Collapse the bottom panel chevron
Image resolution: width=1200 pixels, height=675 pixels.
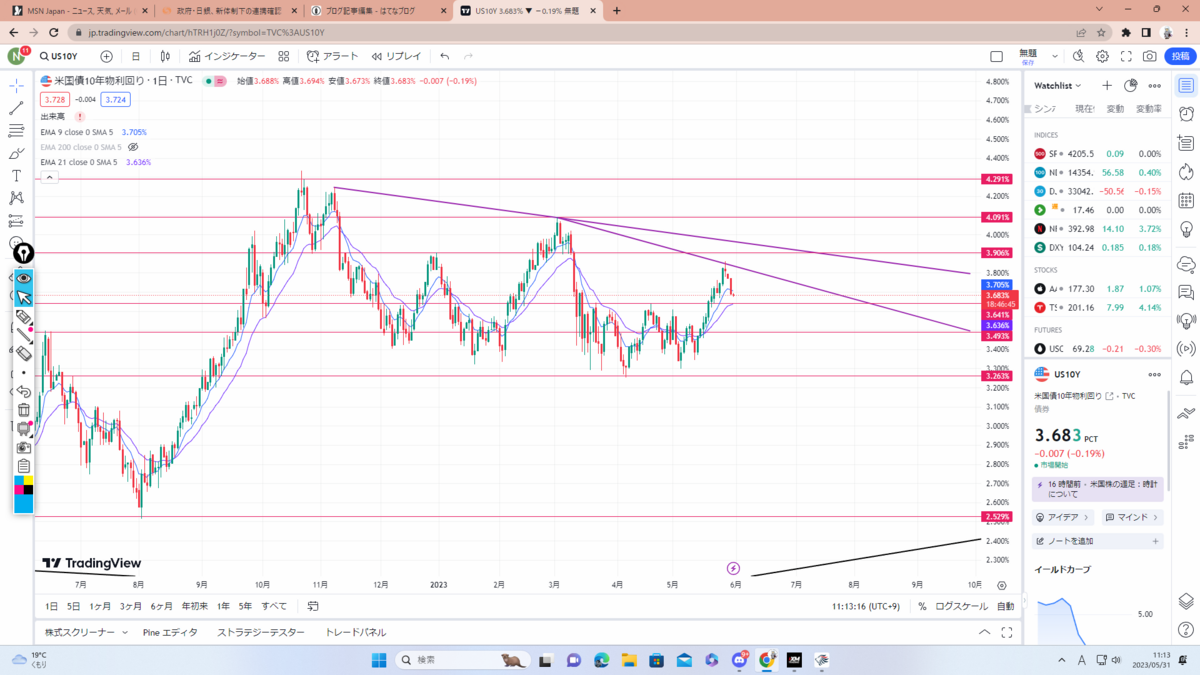pyautogui.click(x=985, y=632)
